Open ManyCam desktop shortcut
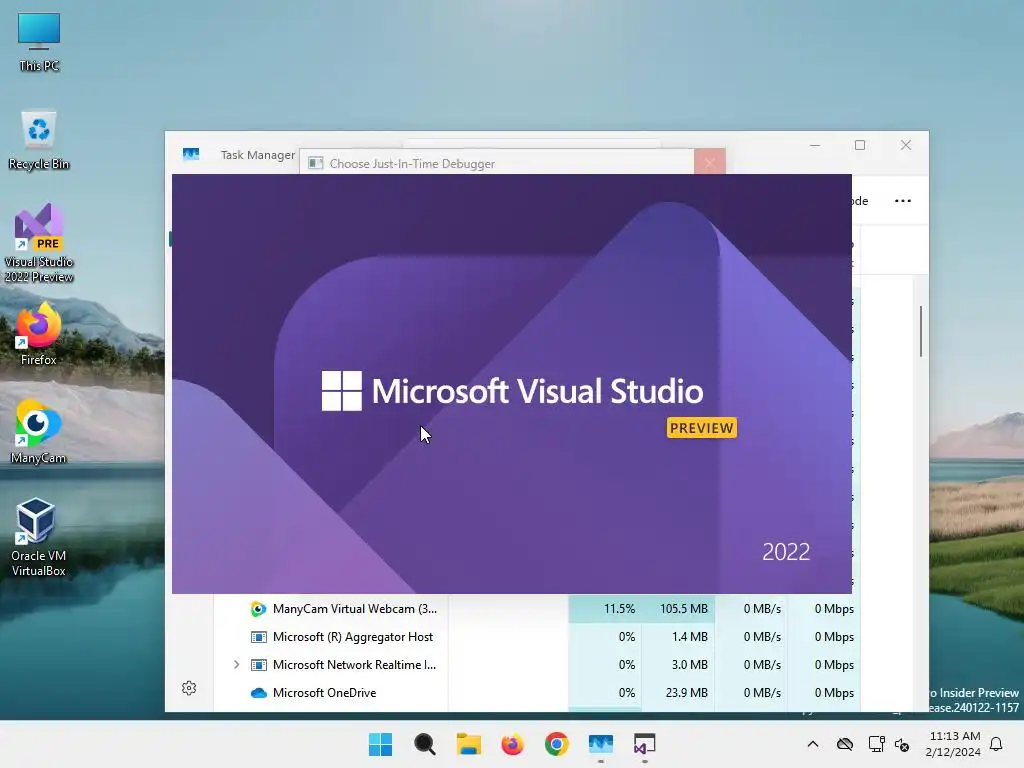Screen dimensions: 1024x768 click(39, 432)
